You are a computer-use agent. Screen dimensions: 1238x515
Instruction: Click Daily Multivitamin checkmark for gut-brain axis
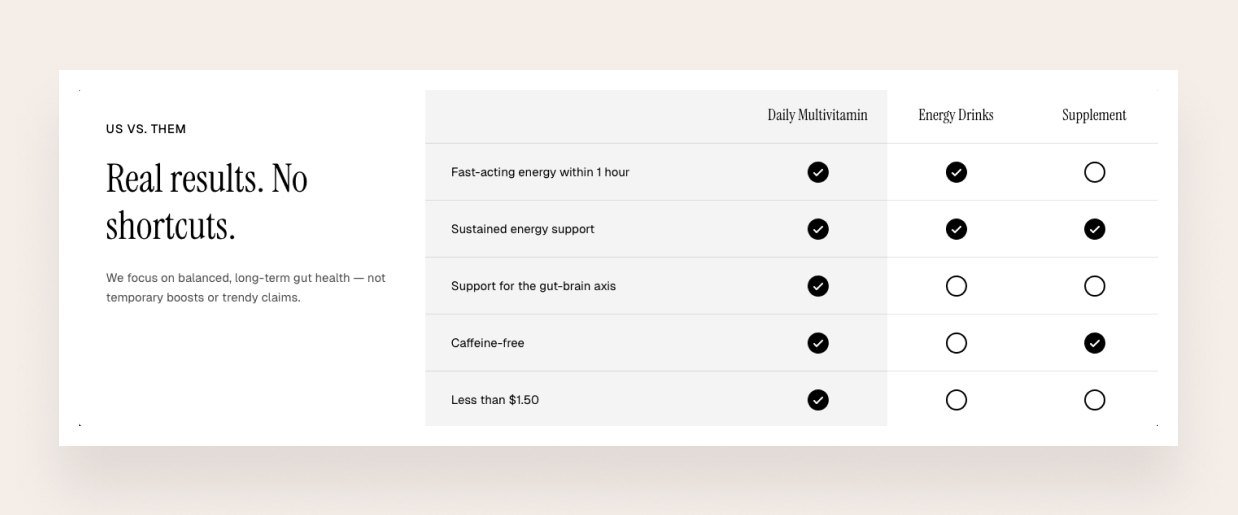[x=818, y=286]
